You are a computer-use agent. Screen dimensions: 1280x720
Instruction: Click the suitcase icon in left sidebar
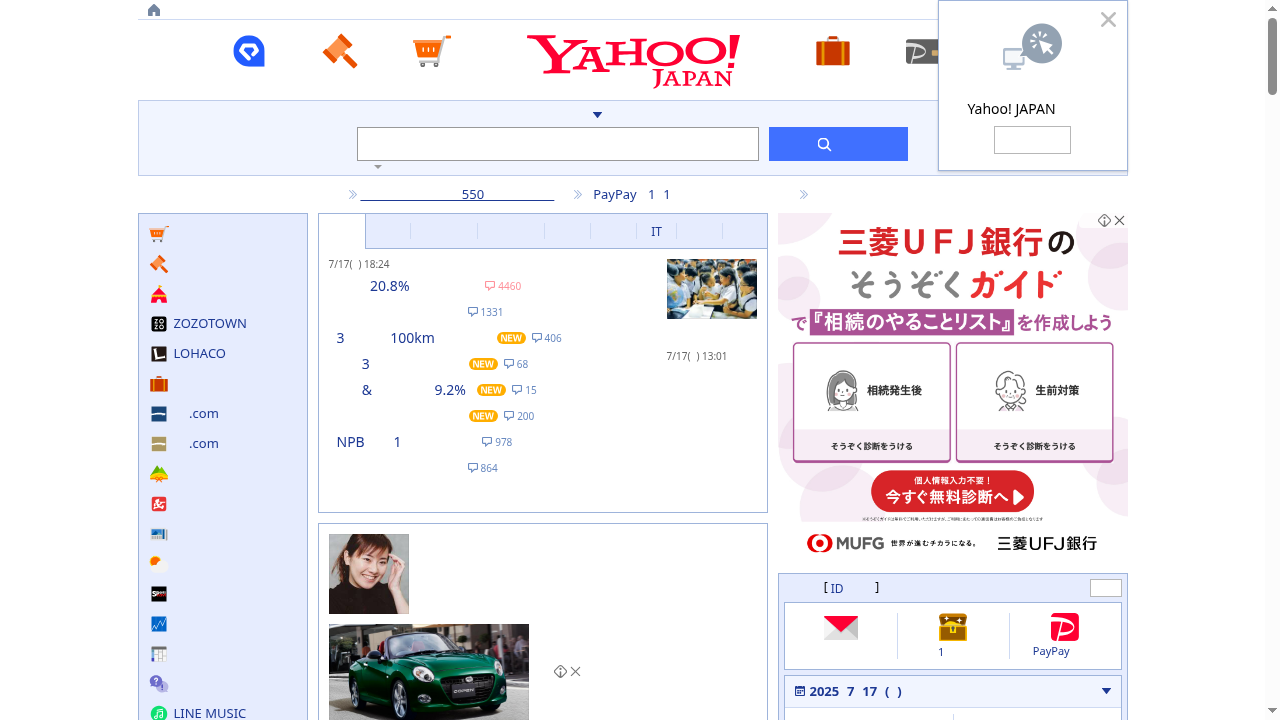[x=159, y=384]
